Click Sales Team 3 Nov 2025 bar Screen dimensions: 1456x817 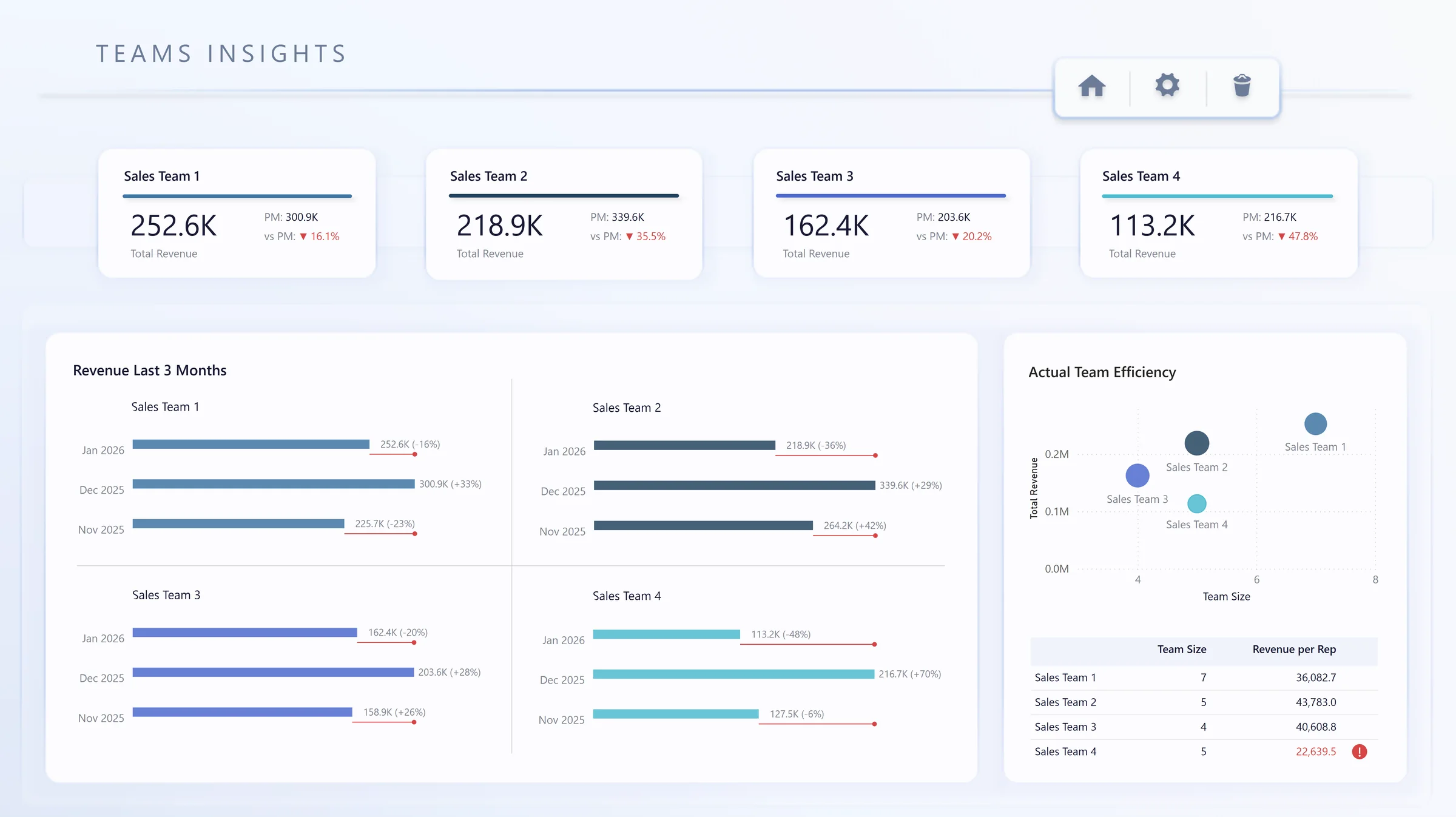point(242,712)
